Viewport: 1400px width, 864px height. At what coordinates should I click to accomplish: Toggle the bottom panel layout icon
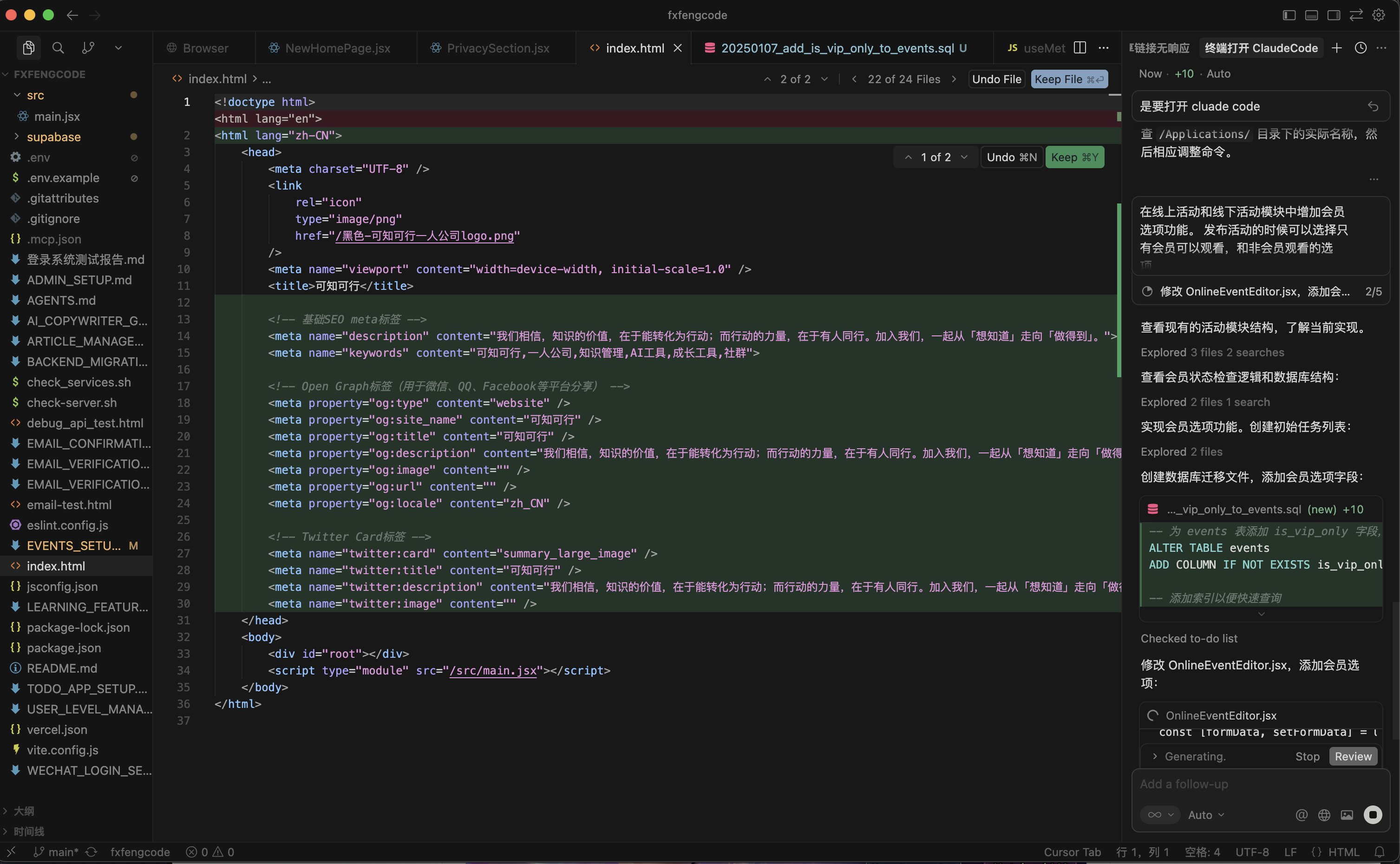[1311, 15]
